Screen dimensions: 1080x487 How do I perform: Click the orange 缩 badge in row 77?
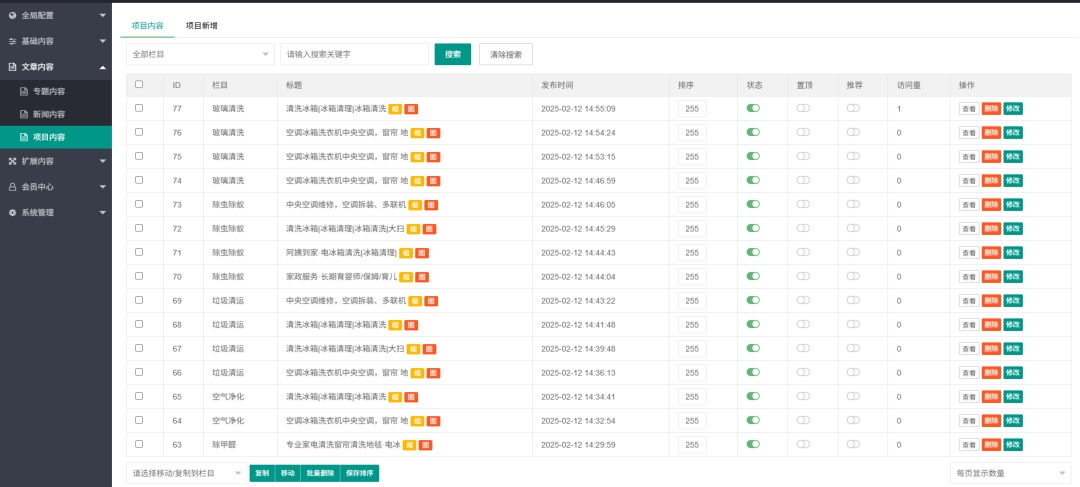395,109
